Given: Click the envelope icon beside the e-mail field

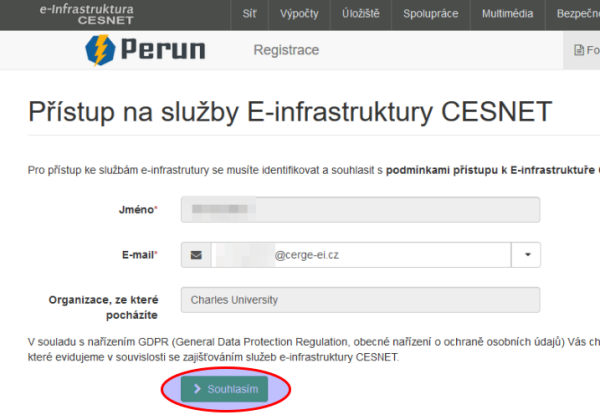Looking at the screenshot, I should [x=196, y=255].
